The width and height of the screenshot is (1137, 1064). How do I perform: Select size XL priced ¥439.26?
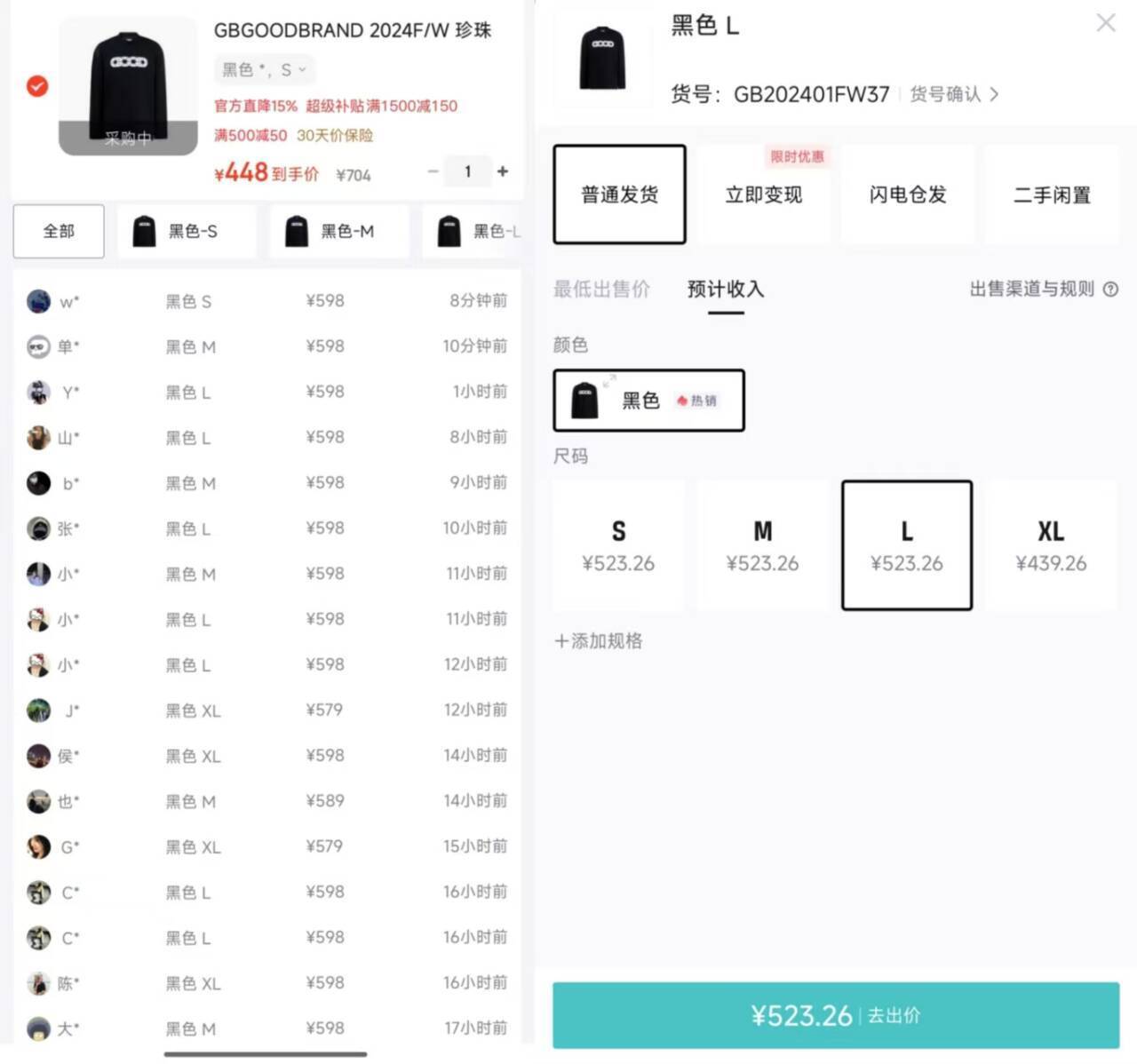1051,545
